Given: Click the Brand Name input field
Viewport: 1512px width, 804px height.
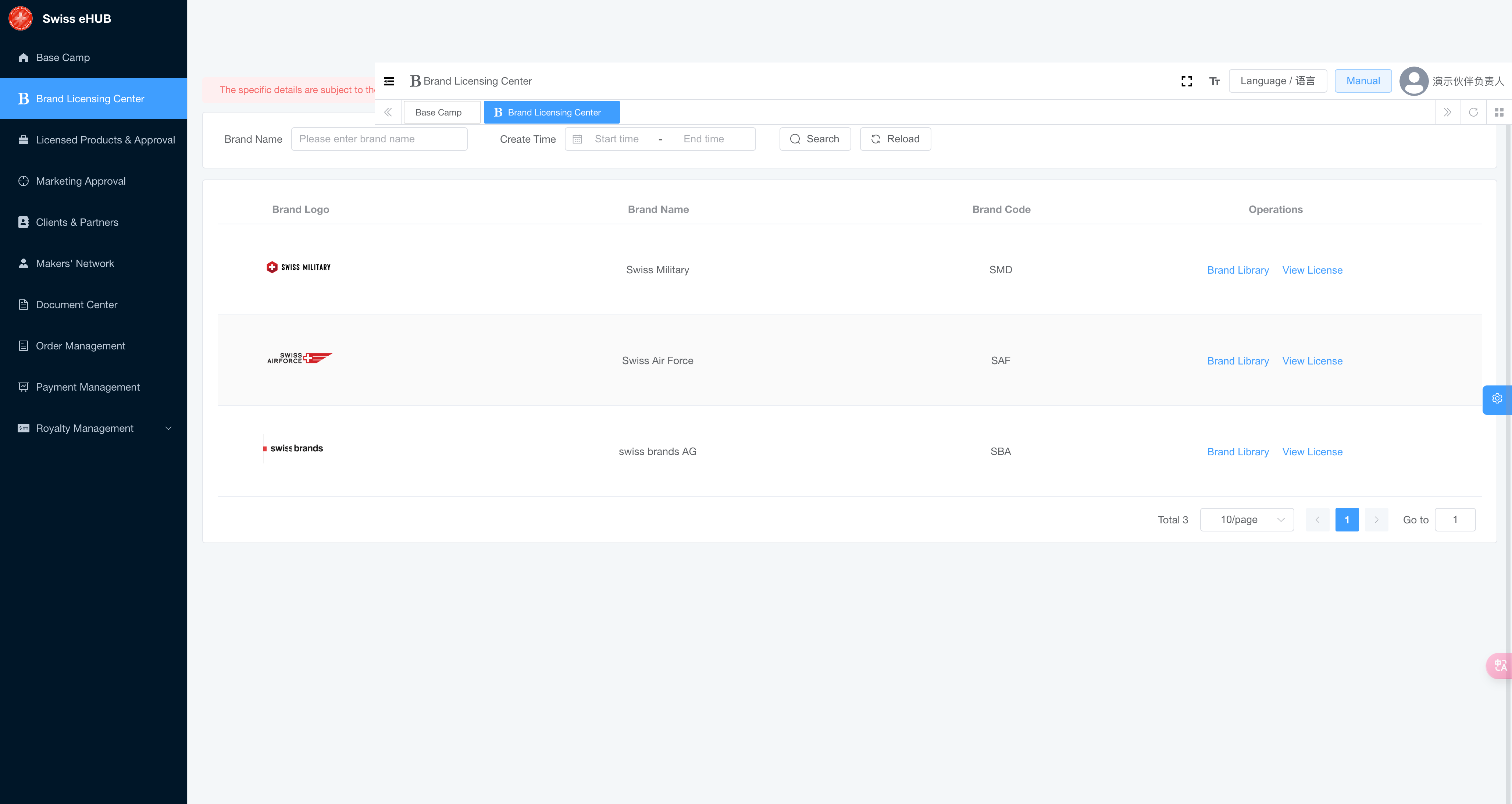Looking at the screenshot, I should (379, 139).
